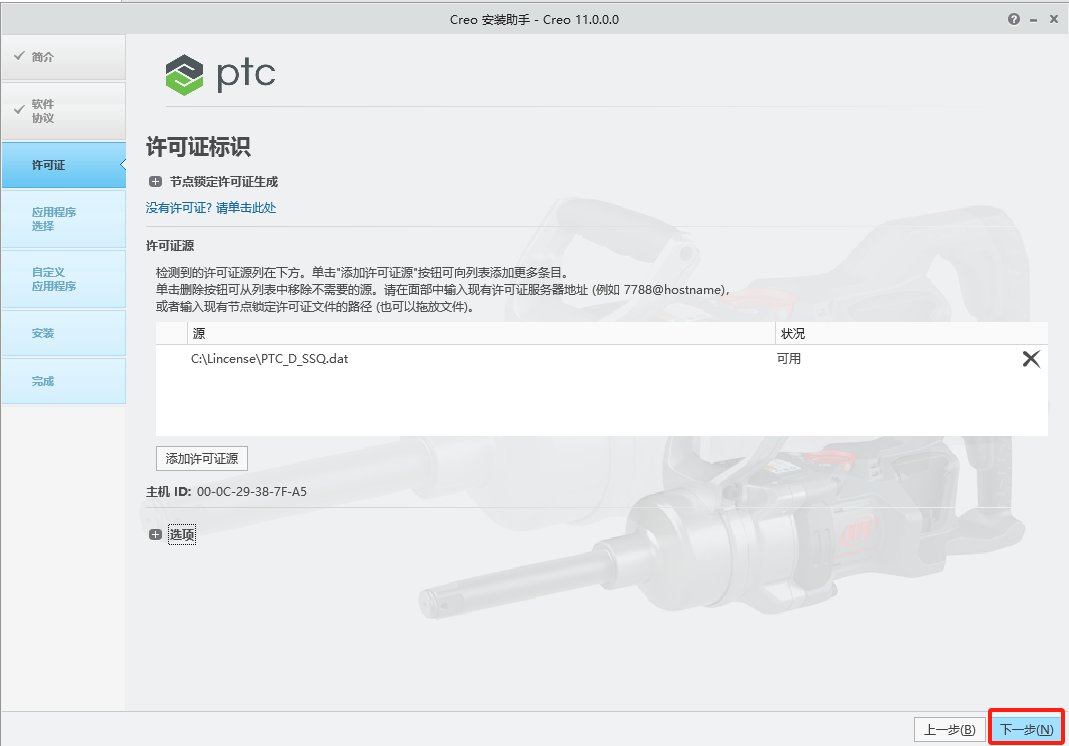Go to the 软件协议 step
Screen dimensions: 1069x746
point(63,111)
